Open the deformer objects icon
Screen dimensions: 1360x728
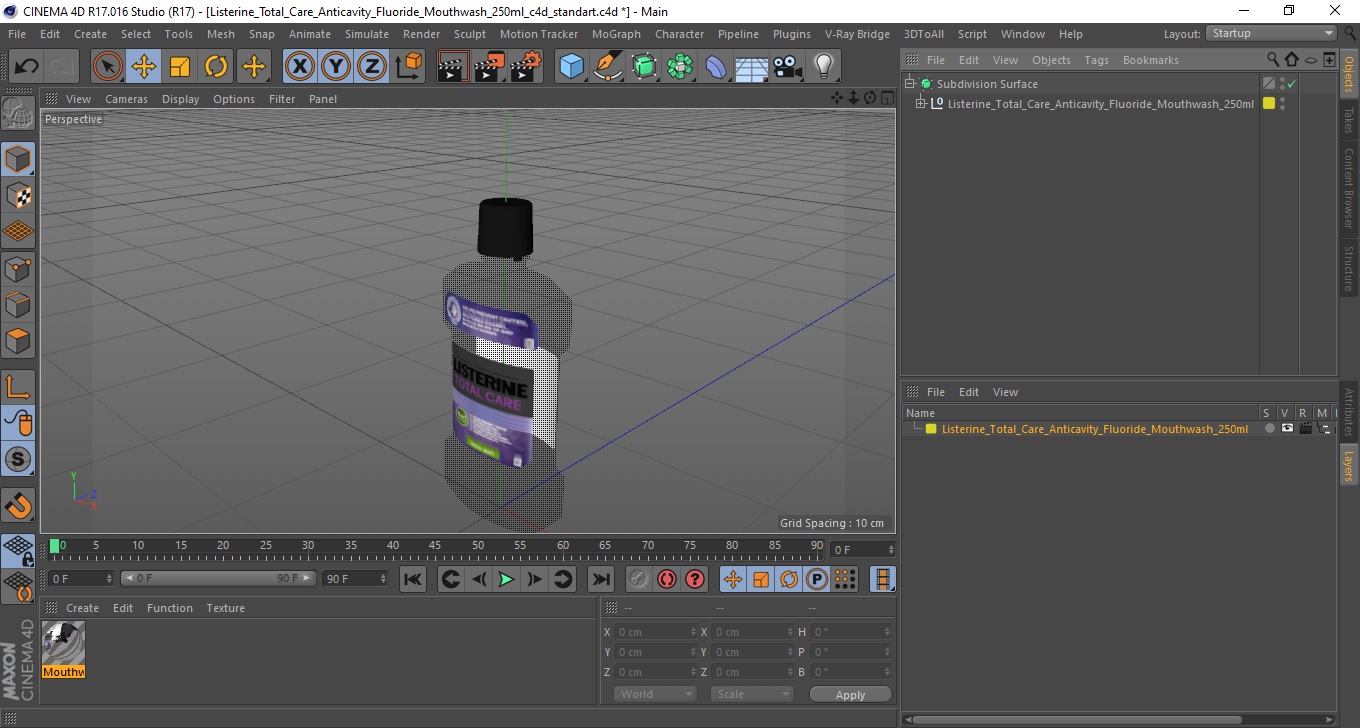pyautogui.click(x=716, y=67)
